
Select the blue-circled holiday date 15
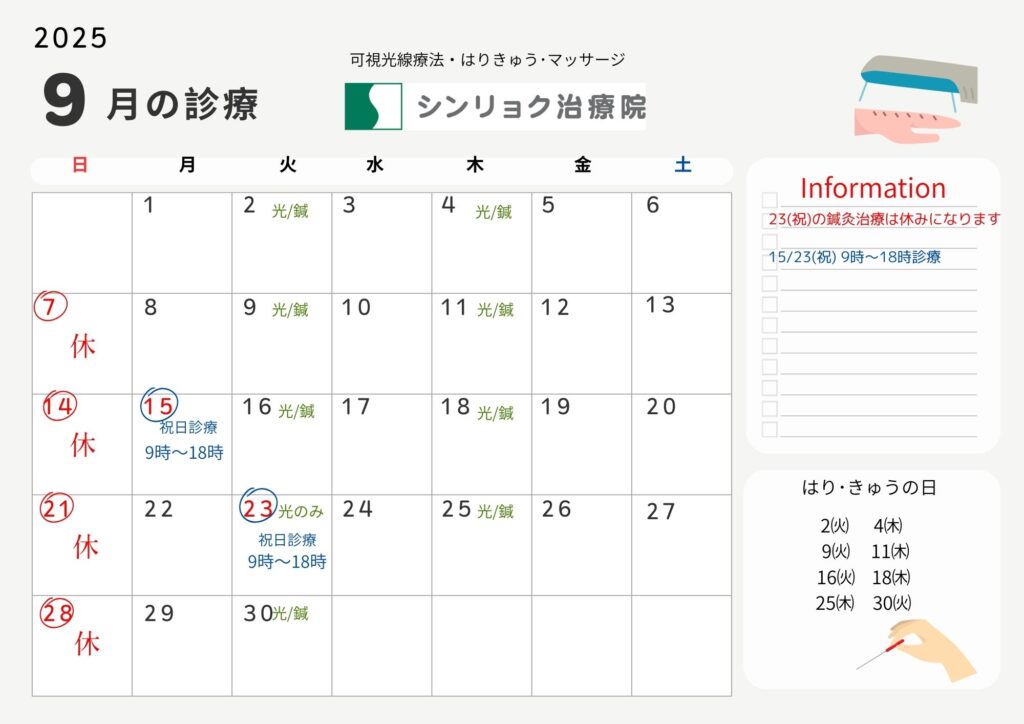pos(159,405)
